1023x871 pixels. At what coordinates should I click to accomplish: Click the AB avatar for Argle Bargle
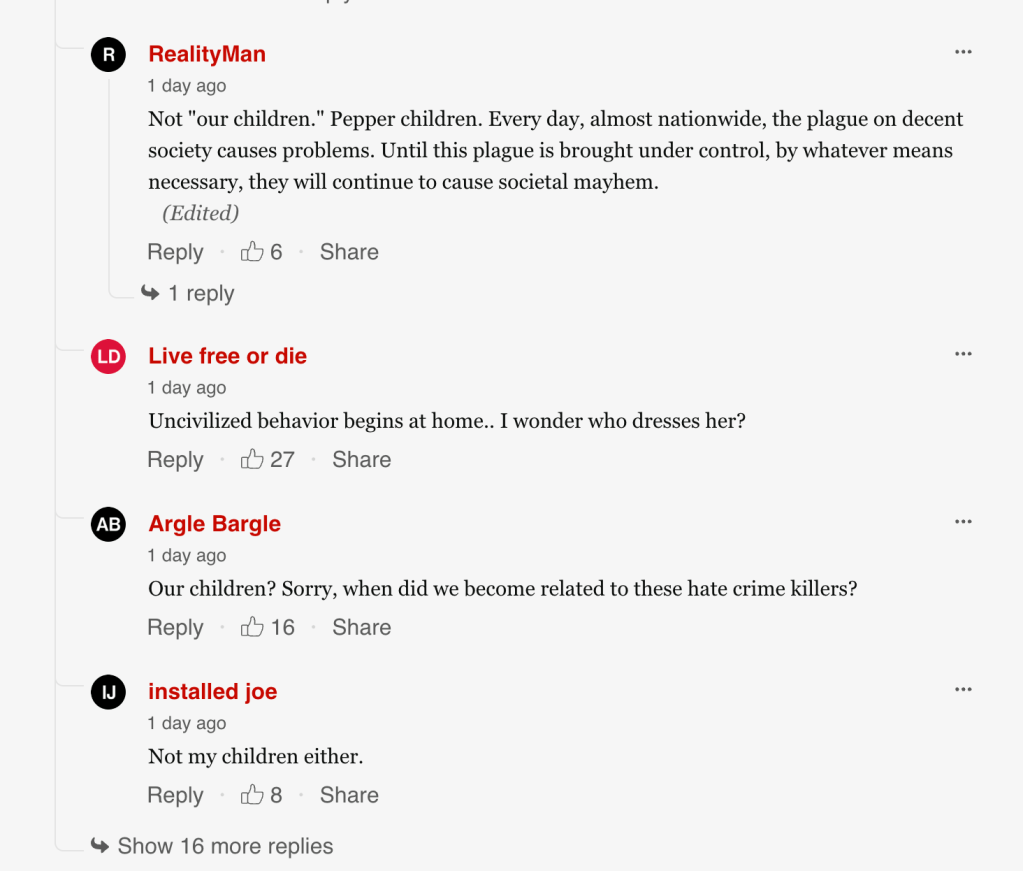[x=108, y=524]
